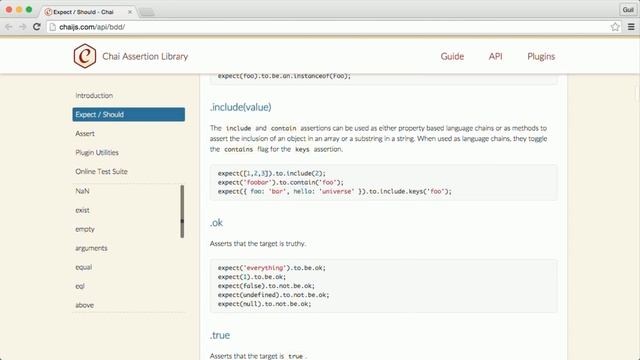Go to Introduction in the sidebar
This screenshot has width=640, height=360.
pos(94,96)
